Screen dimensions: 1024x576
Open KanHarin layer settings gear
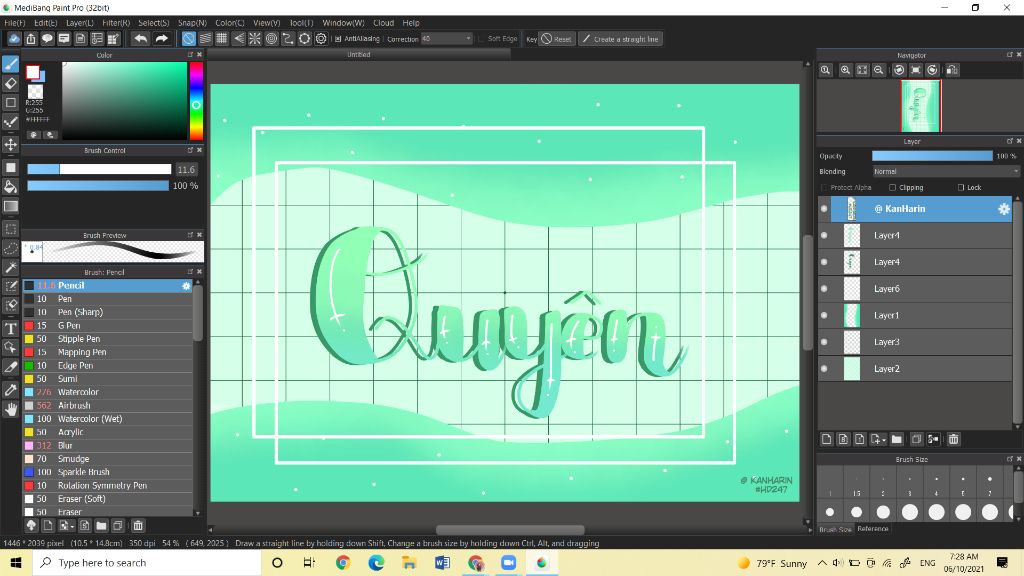[x=1004, y=209]
